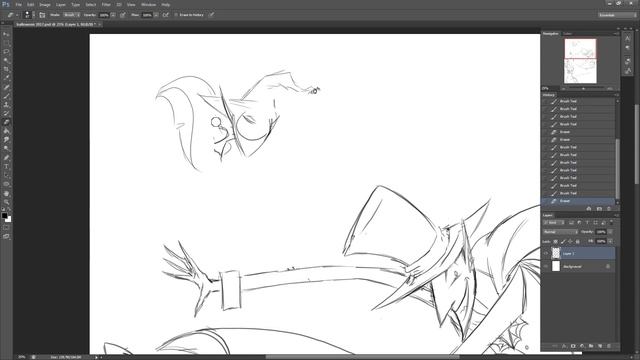640x360 pixels.
Task: Open the Image menu
Action: (x=44, y=4)
